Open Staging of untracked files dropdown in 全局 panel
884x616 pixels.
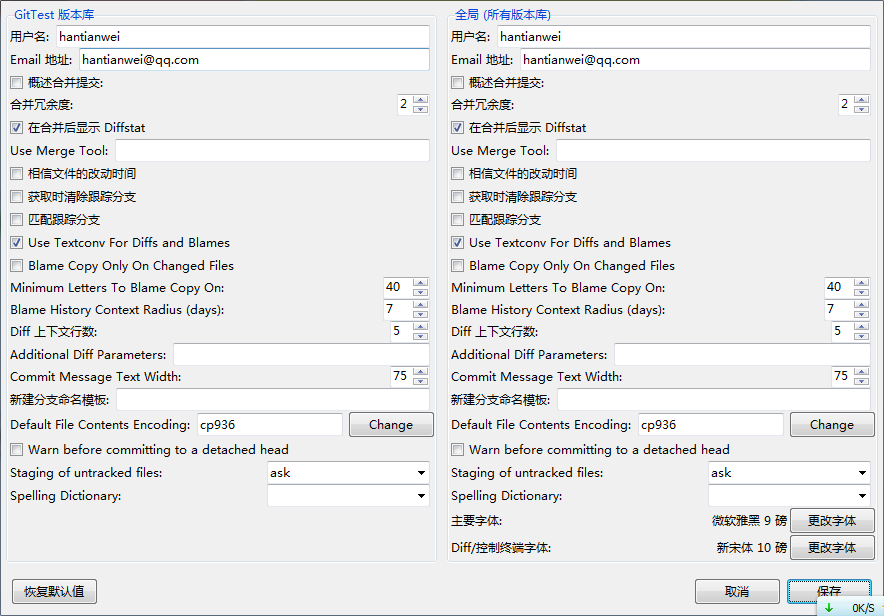(789, 473)
